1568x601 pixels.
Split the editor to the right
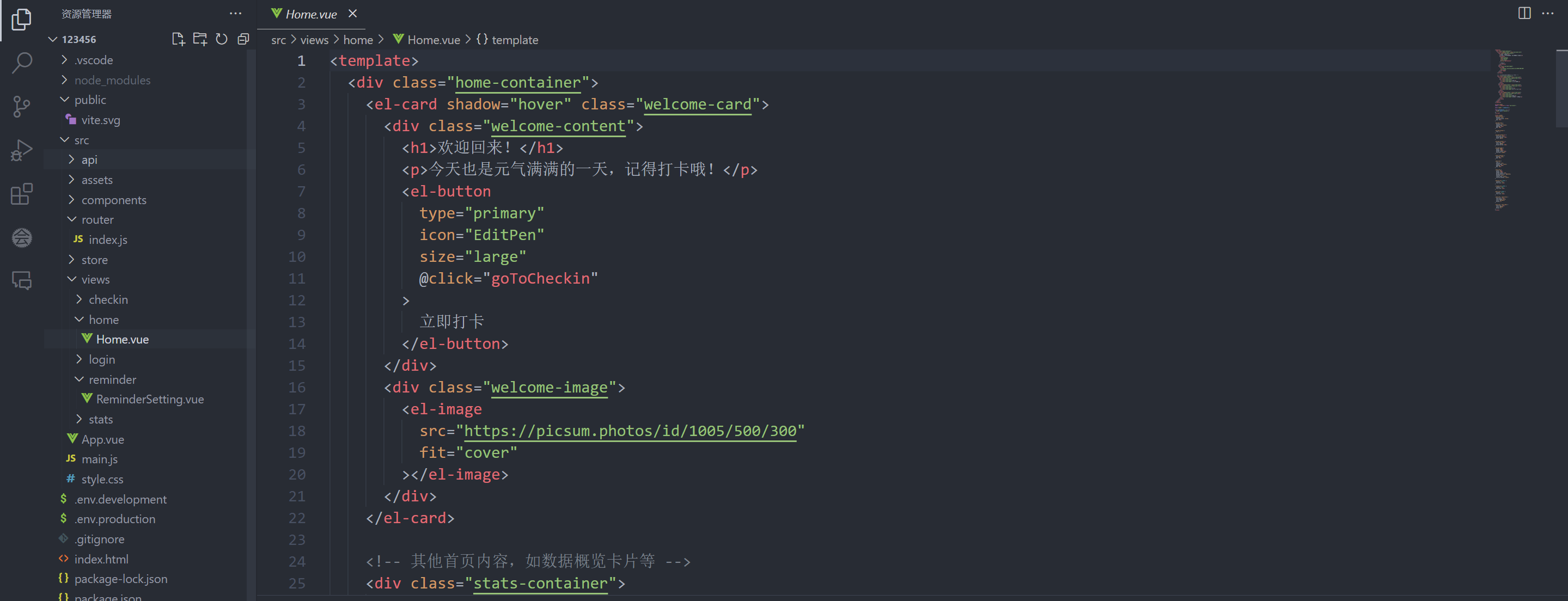pyautogui.click(x=1524, y=14)
